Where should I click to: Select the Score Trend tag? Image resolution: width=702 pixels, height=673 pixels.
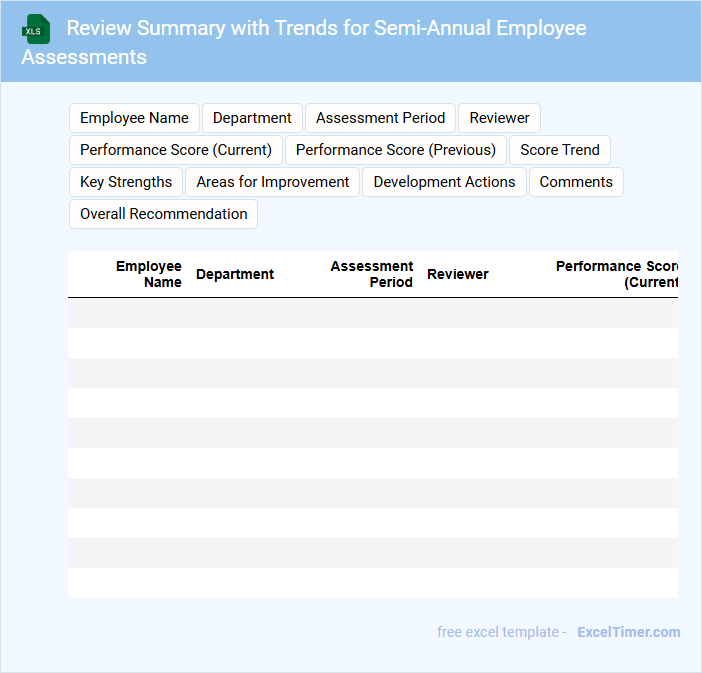[x=560, y=150]
